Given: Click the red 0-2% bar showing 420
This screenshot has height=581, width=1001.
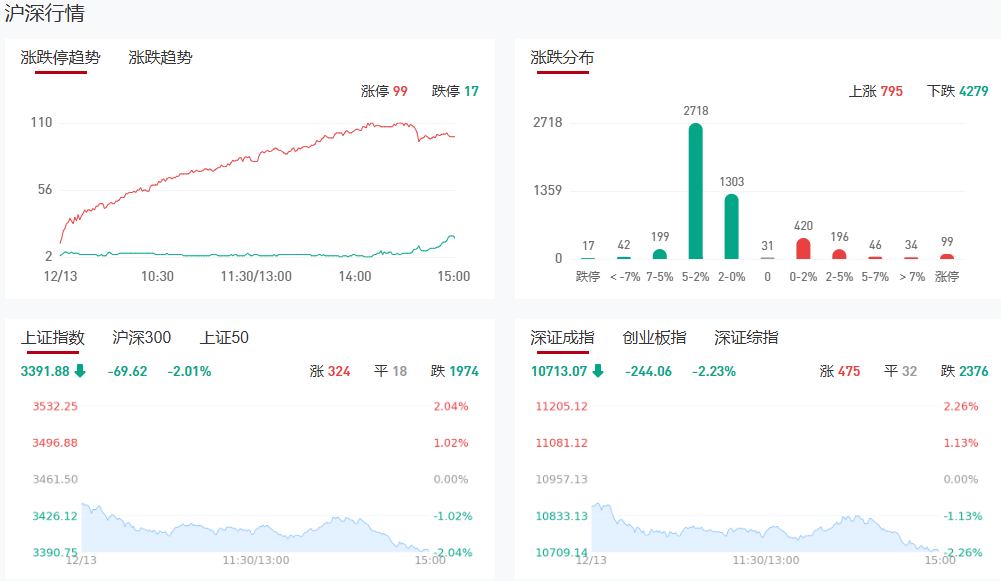Looking at the screenshot, I should pyautogui.click(x=803, y=248).
